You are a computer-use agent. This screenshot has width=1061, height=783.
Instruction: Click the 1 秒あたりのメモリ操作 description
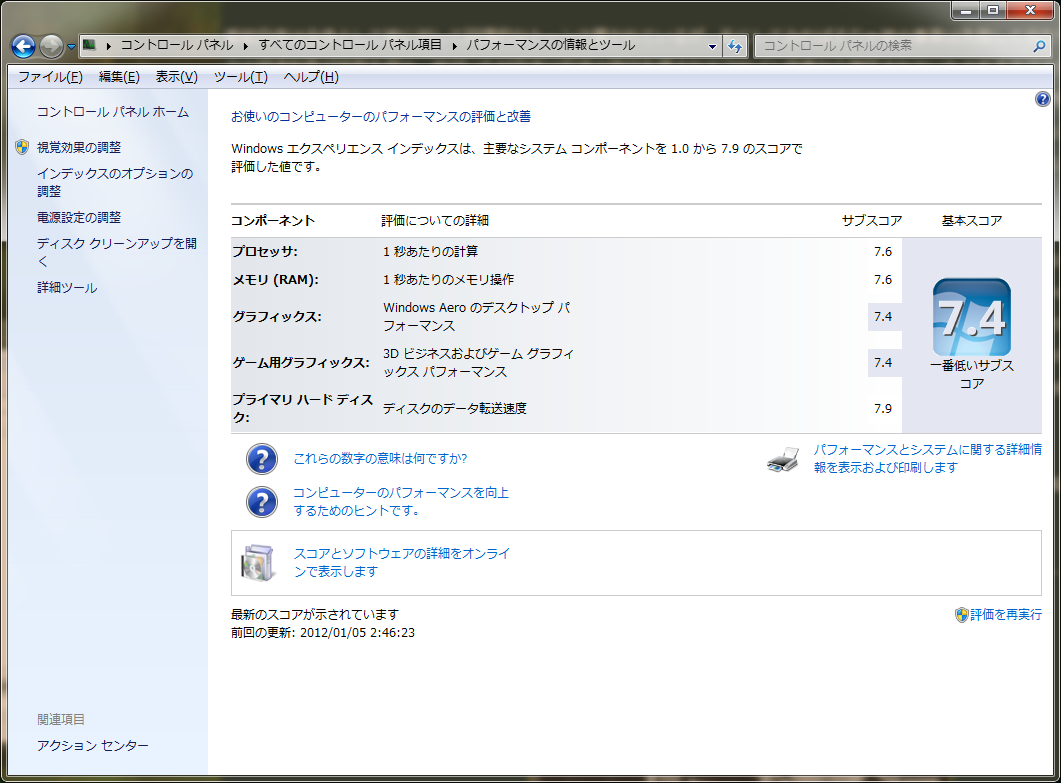click(449, 280)
